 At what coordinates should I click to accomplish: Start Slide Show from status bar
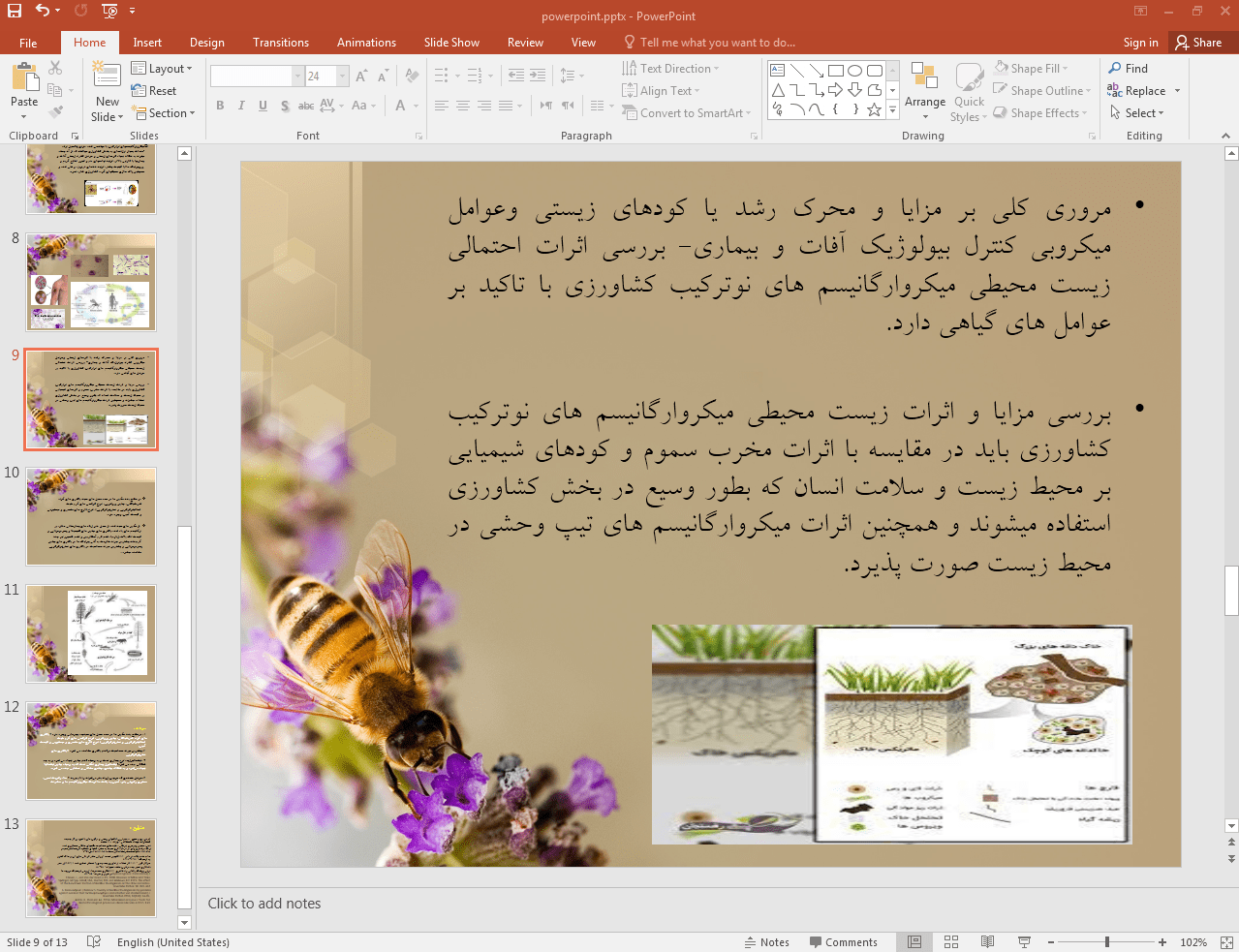(x=1024, y=942)
